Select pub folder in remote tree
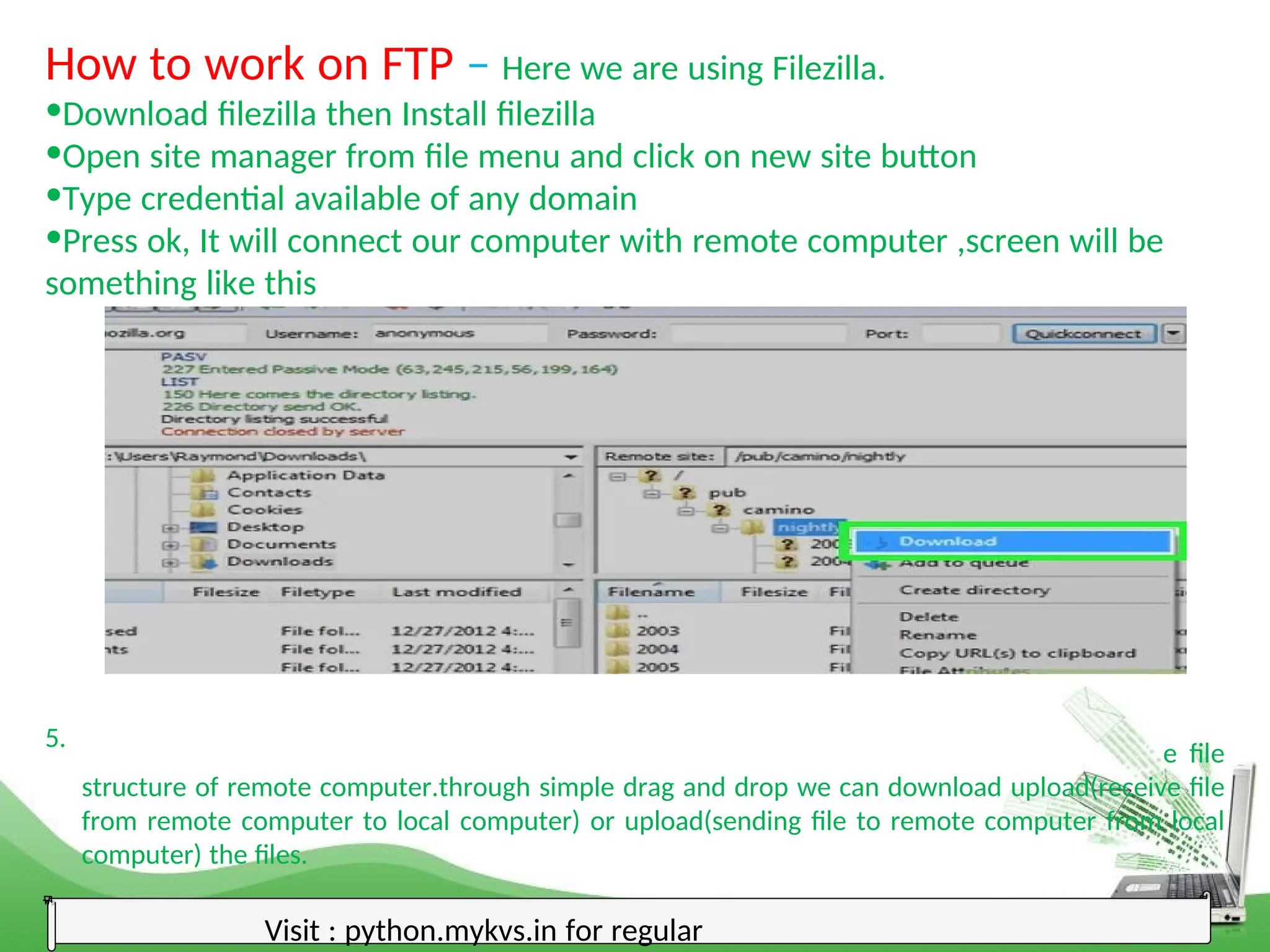This screenshot has width=1270, height=952. (727, 493)
